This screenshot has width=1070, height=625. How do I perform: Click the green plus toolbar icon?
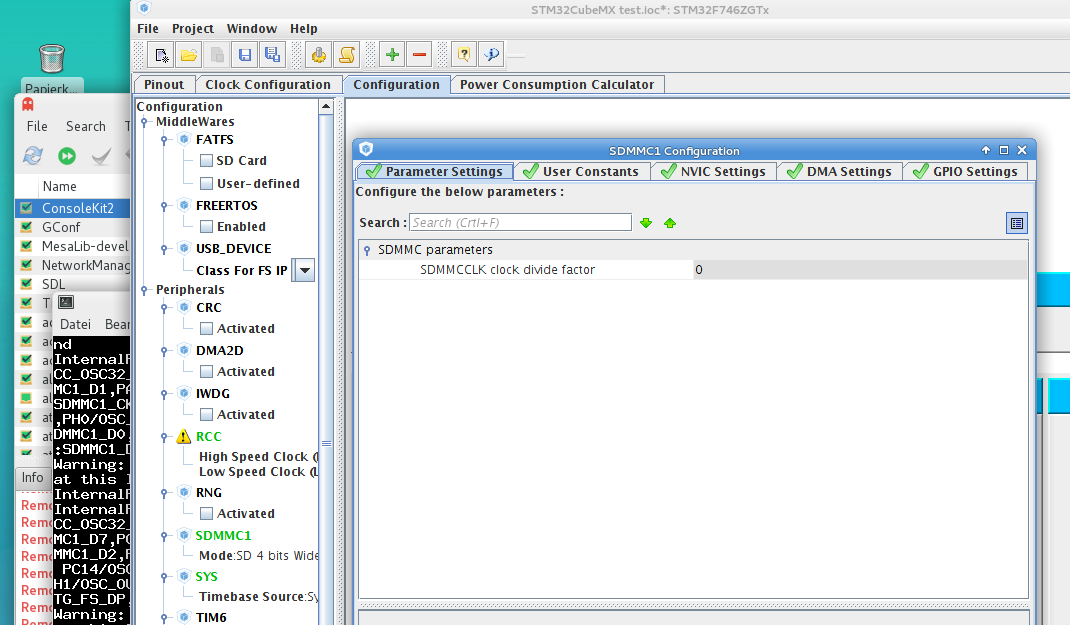392,55
